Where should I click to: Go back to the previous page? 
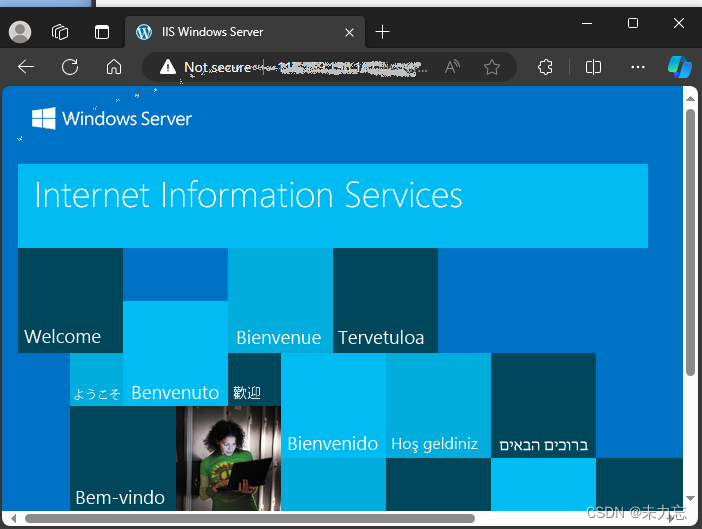point(26,67)
